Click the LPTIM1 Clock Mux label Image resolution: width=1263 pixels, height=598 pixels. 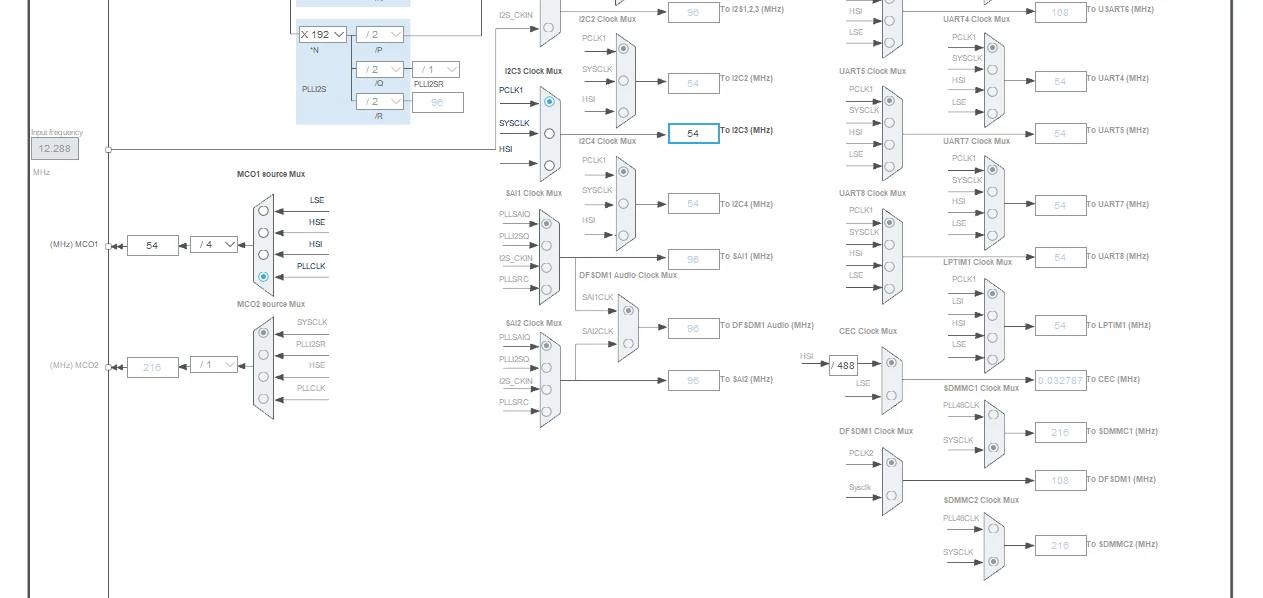[977, 262]
